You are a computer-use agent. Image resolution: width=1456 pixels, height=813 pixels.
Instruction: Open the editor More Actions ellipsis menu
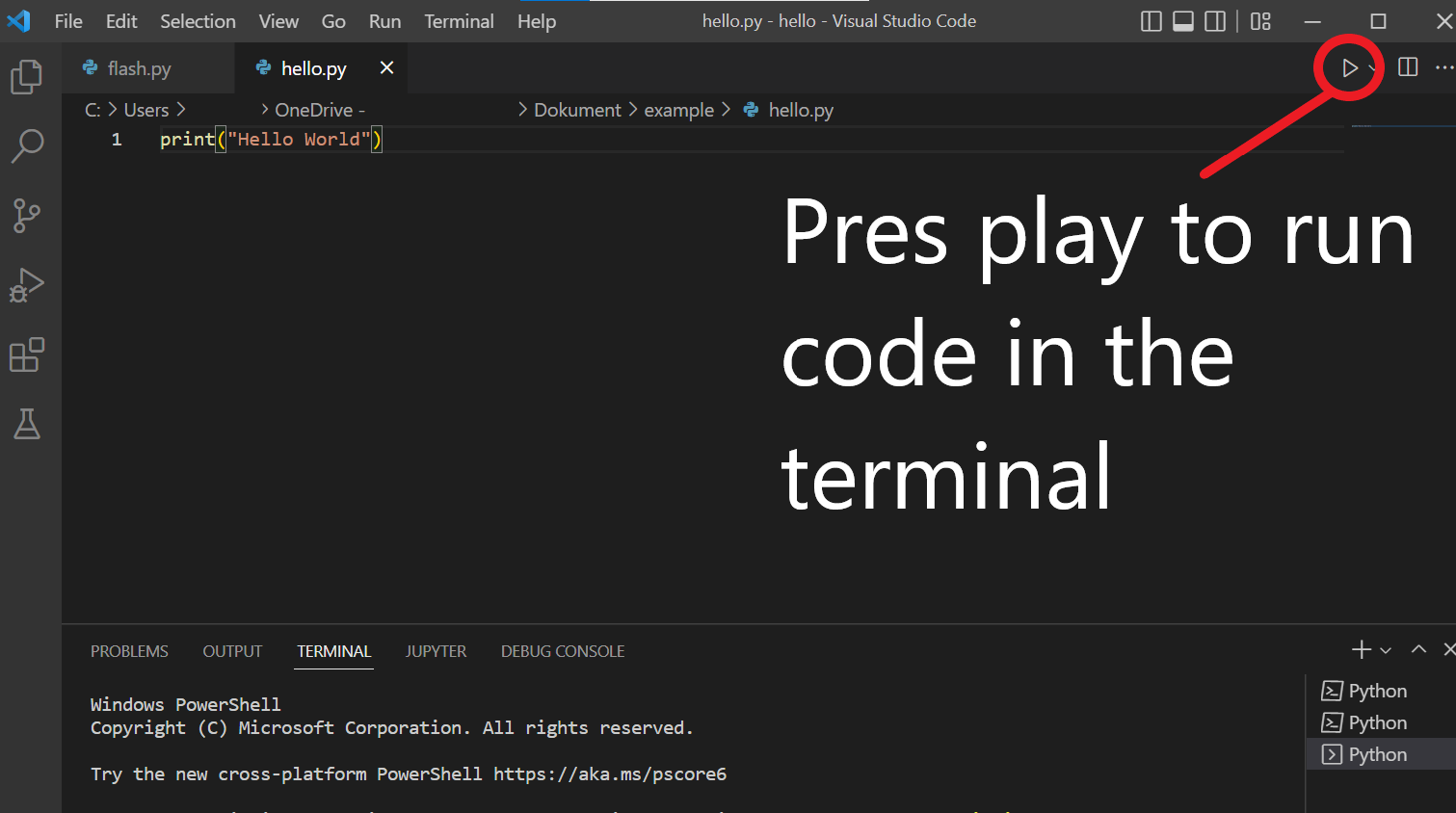[1444, 67]
